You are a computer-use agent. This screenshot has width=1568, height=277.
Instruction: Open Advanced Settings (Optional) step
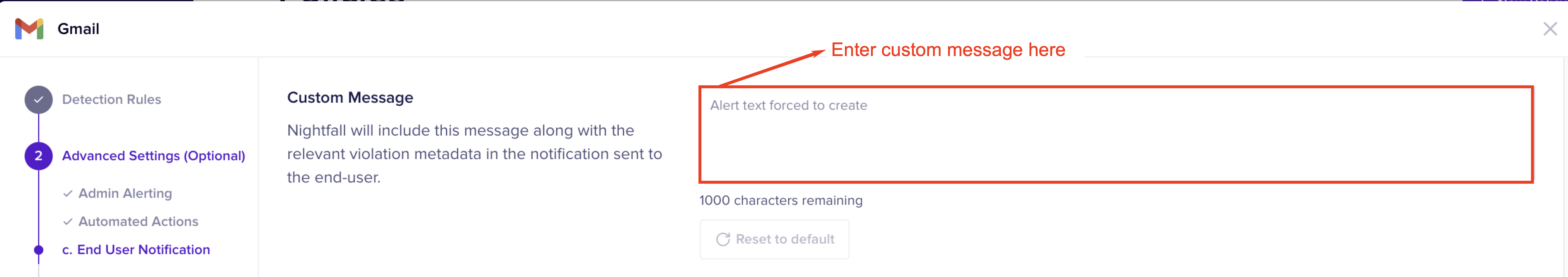pos(154,156)
